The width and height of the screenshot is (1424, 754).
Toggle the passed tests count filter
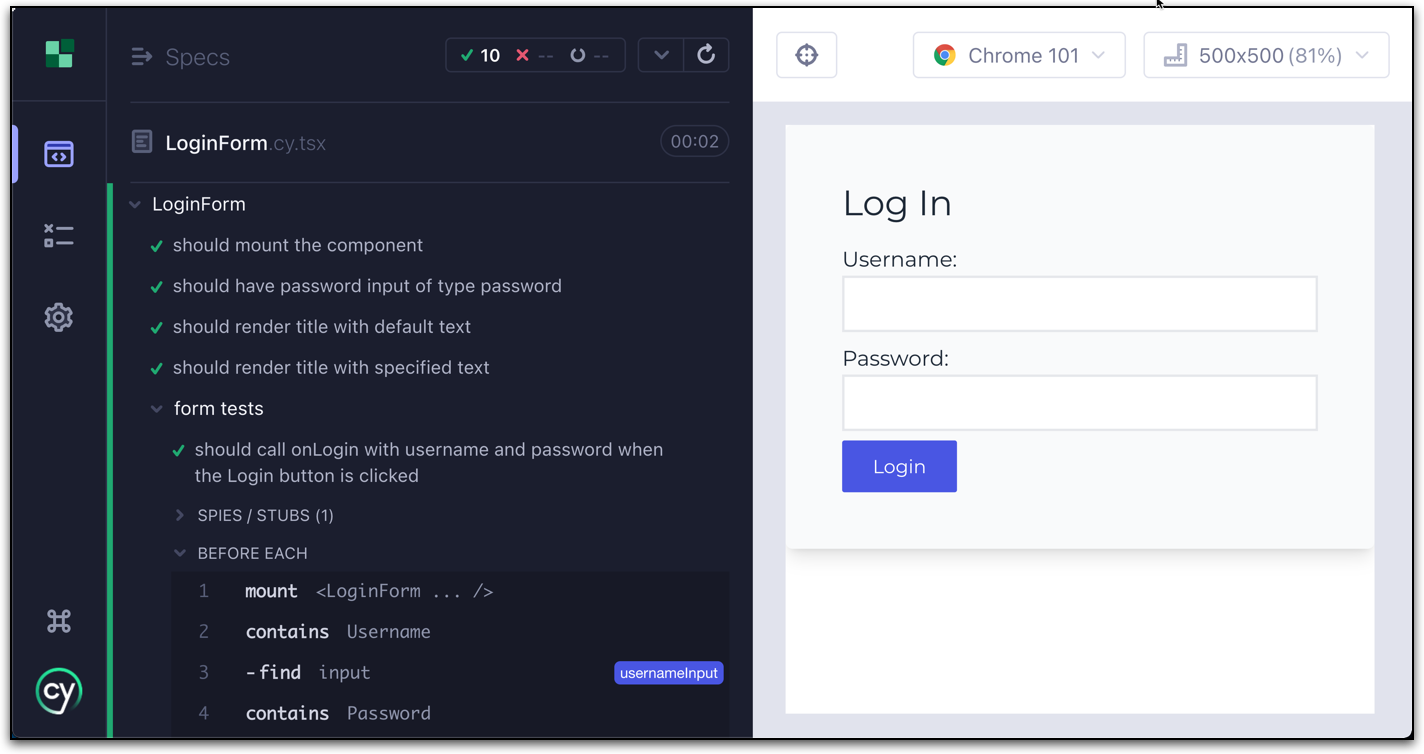(x=478, y=55)
